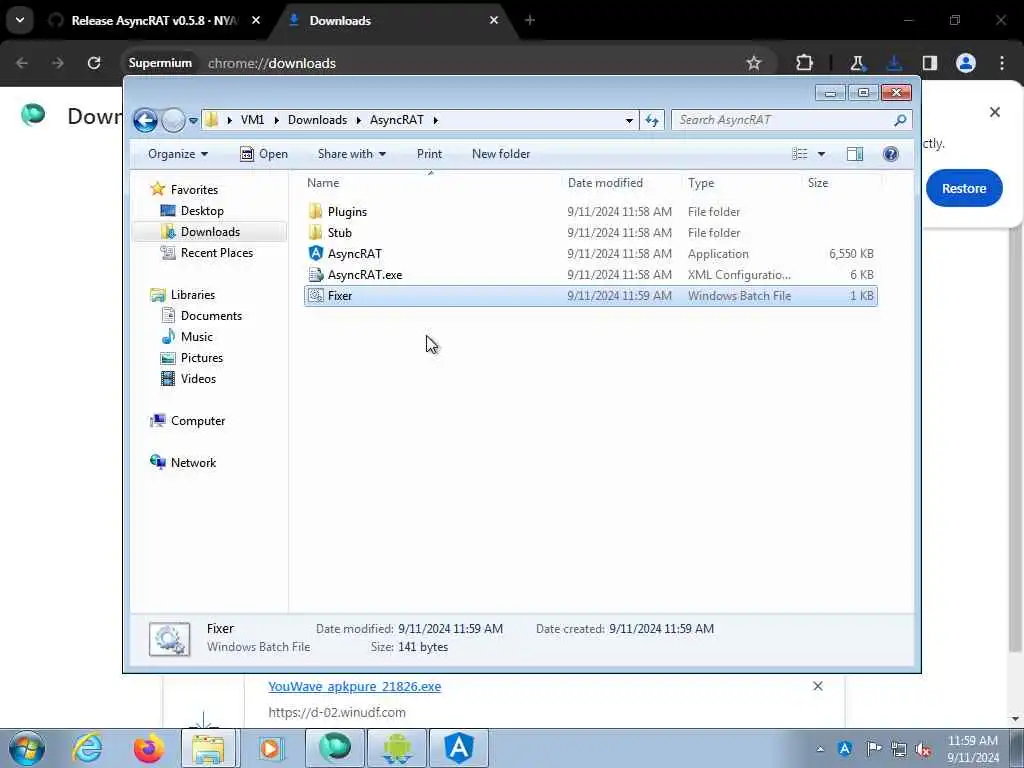Open the AsyncRAT taskbar icon
The width and height of the screenshot is (1024, 768).
(x=459, y=748)
